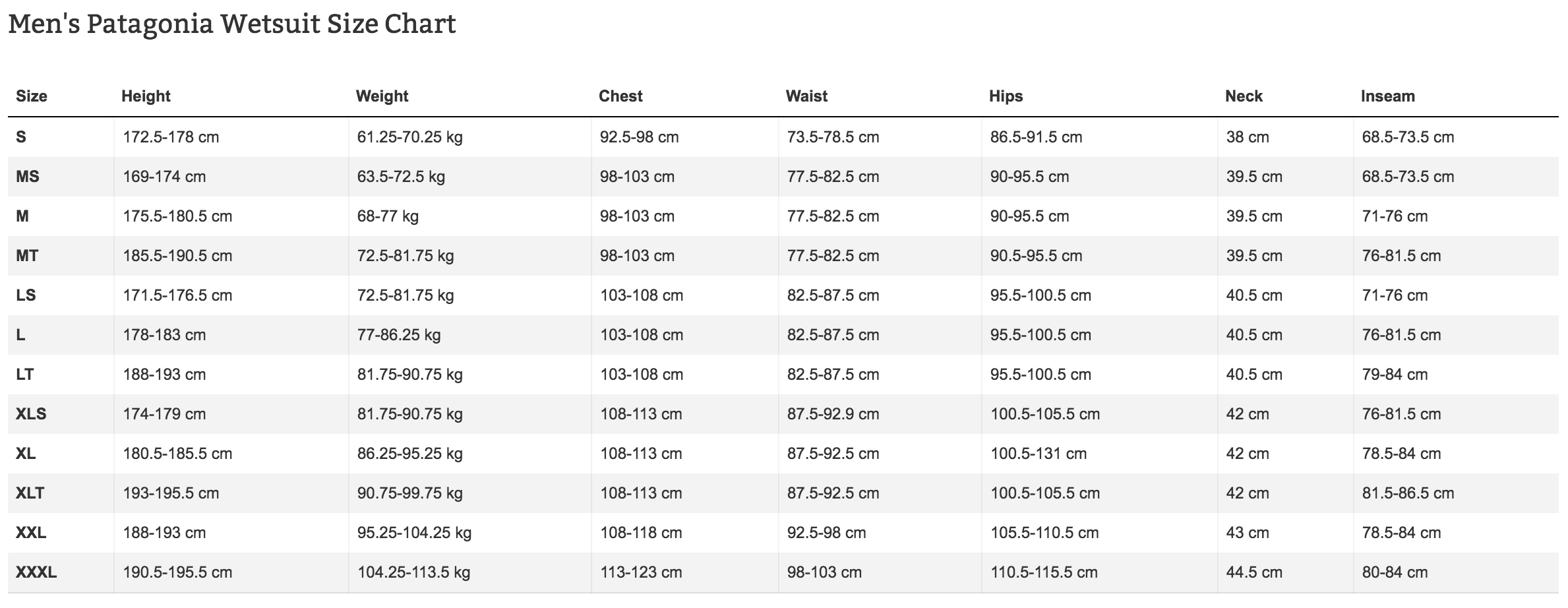Screen dimensions: 1568x608
Task: Click the Men's Patagonia Wetsuit Size Chart heading
Action: [231, 25]
